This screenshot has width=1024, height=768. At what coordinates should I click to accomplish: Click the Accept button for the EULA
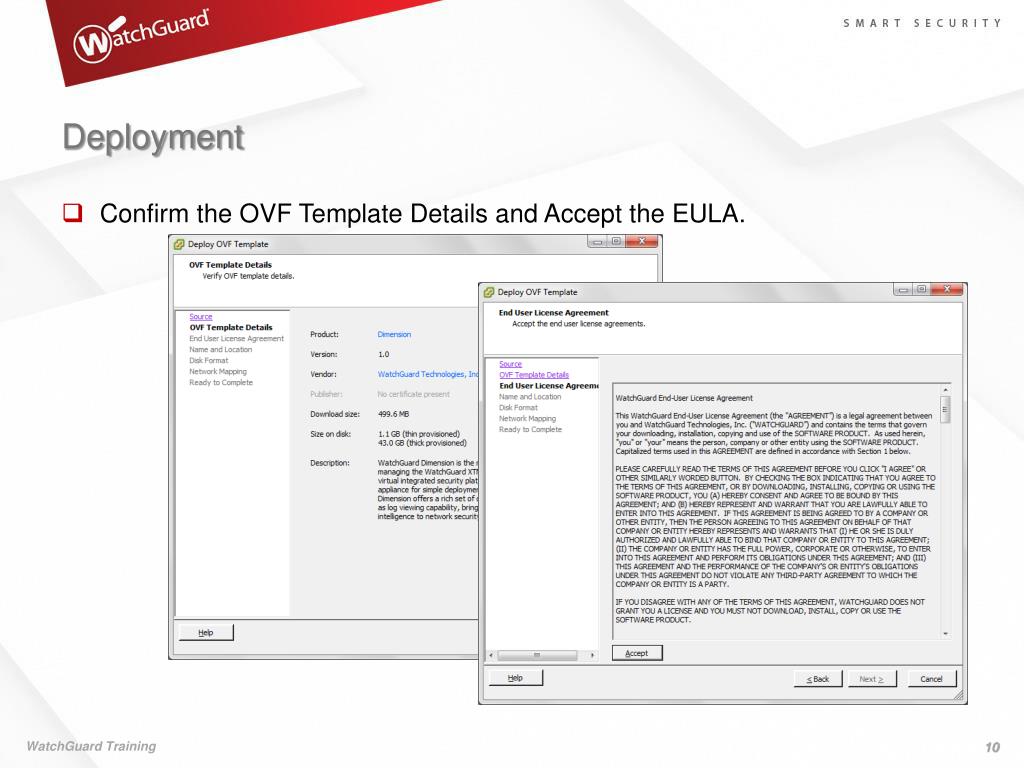[637, 653]
